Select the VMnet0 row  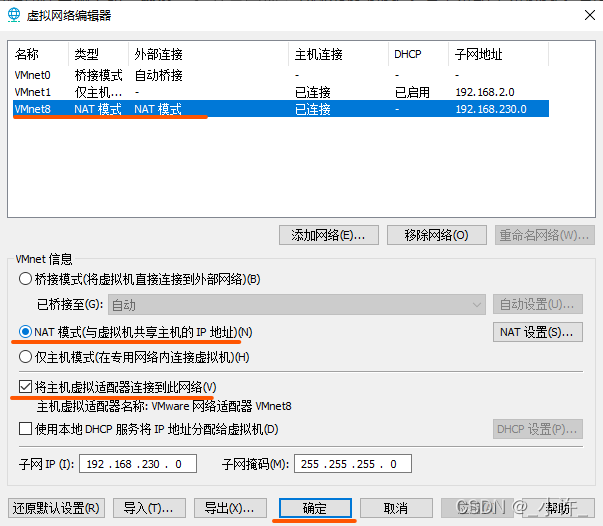click(x=281, y=75)
